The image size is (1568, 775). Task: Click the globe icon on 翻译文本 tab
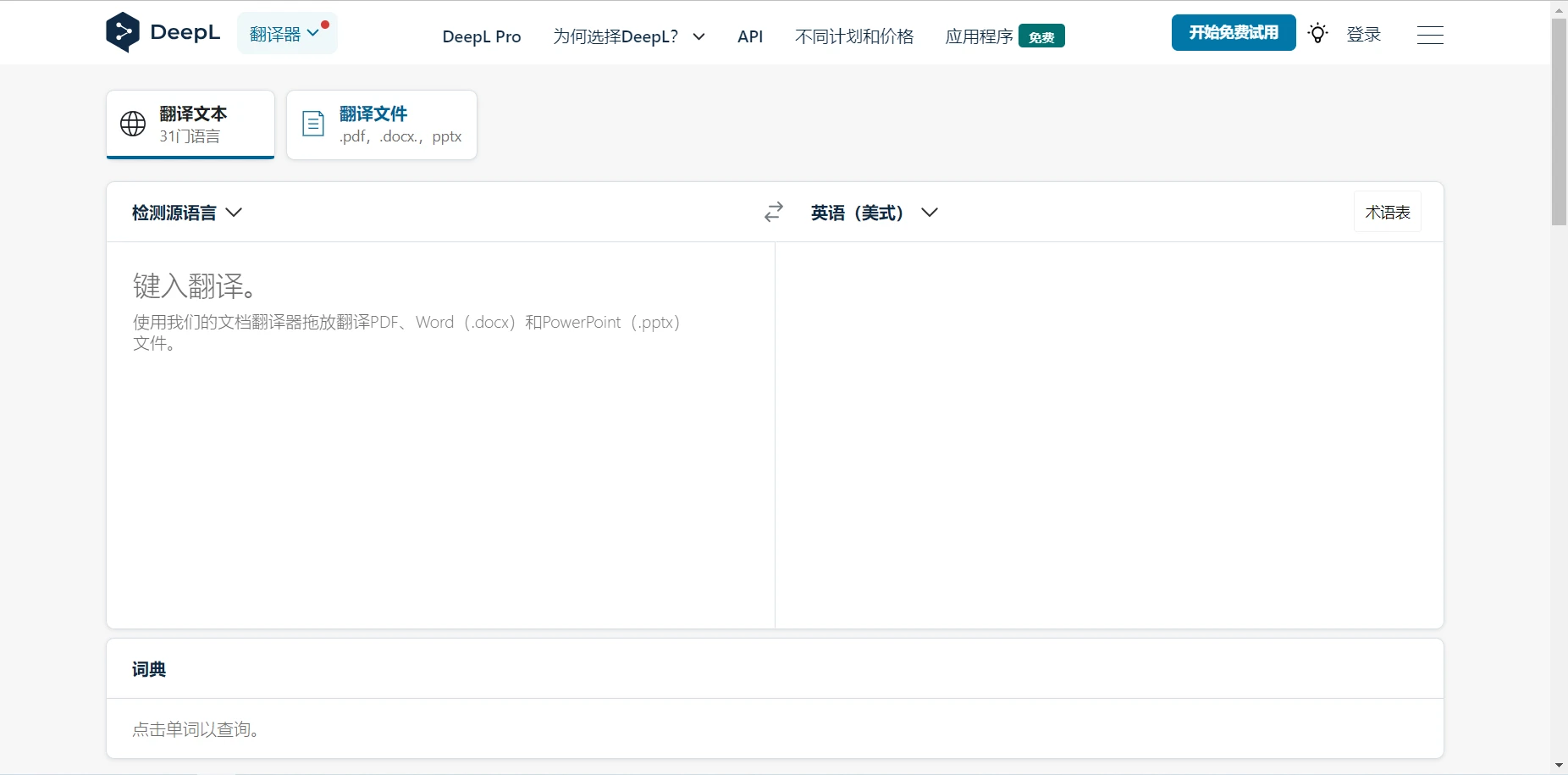coord(133,125)
